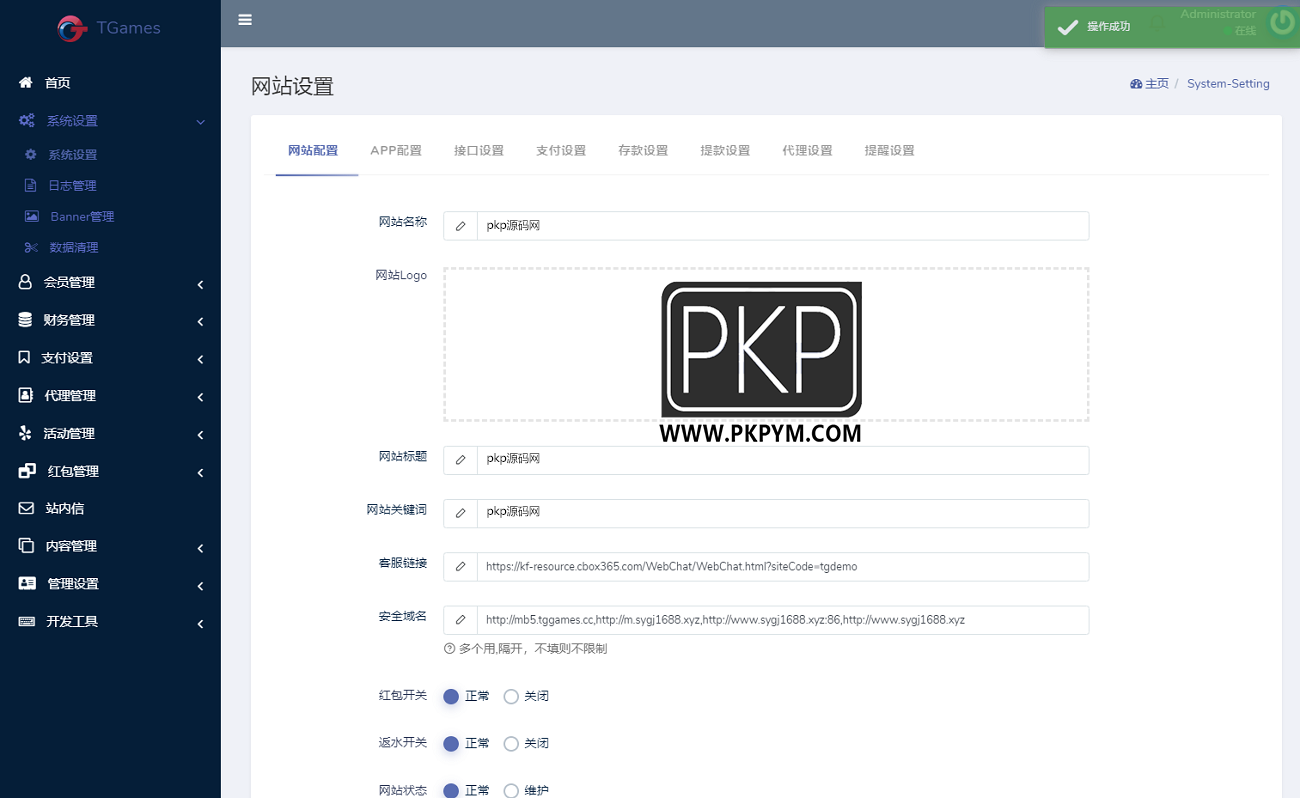This screenshot has width=1300, height=798.
Task: Click the gear icon of 系统设置 submenu
Action: (31, 155)
